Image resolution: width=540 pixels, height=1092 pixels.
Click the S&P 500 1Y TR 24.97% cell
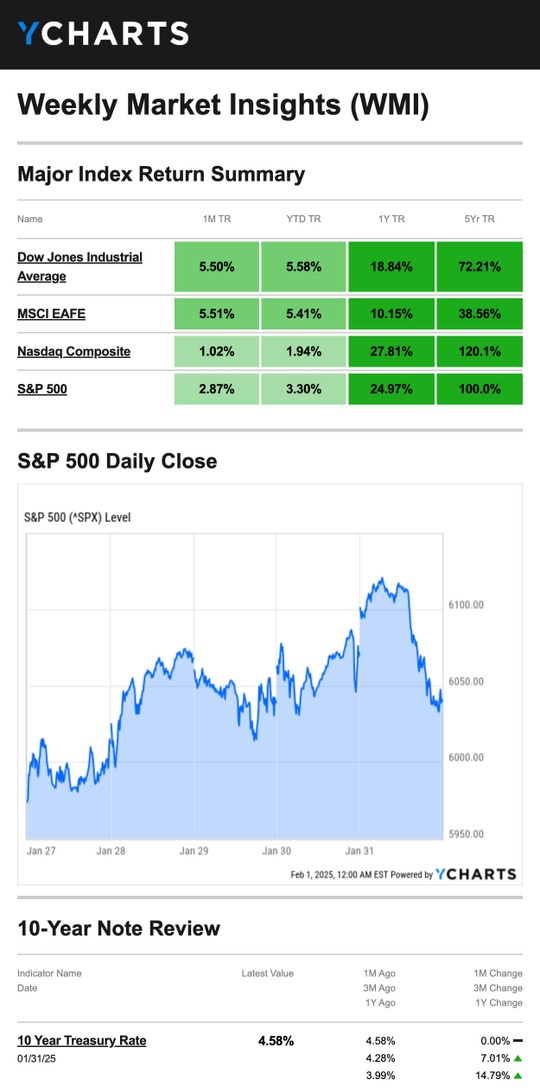[x=392, y=389]
